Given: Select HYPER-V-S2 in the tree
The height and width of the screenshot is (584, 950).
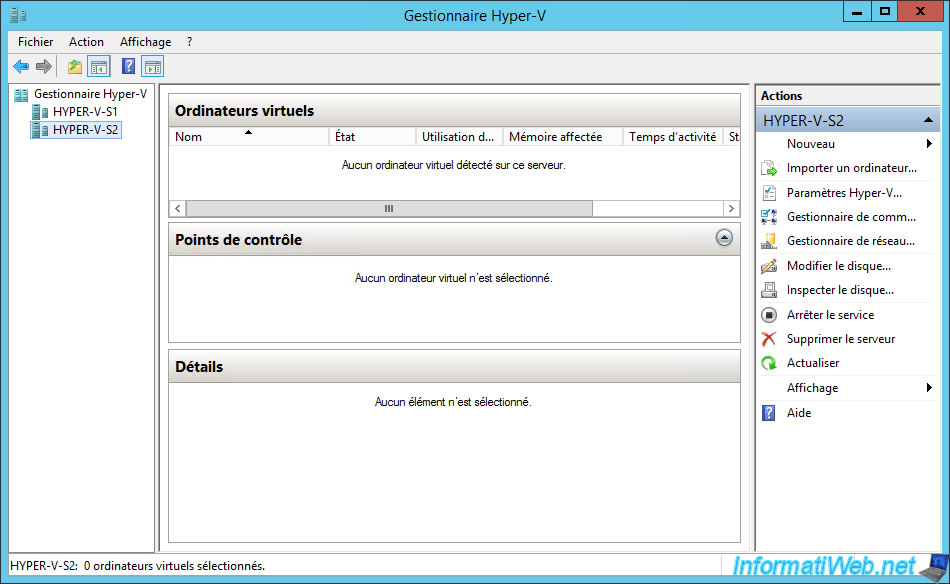Looking at the screenshot, I should click(85, 130).
